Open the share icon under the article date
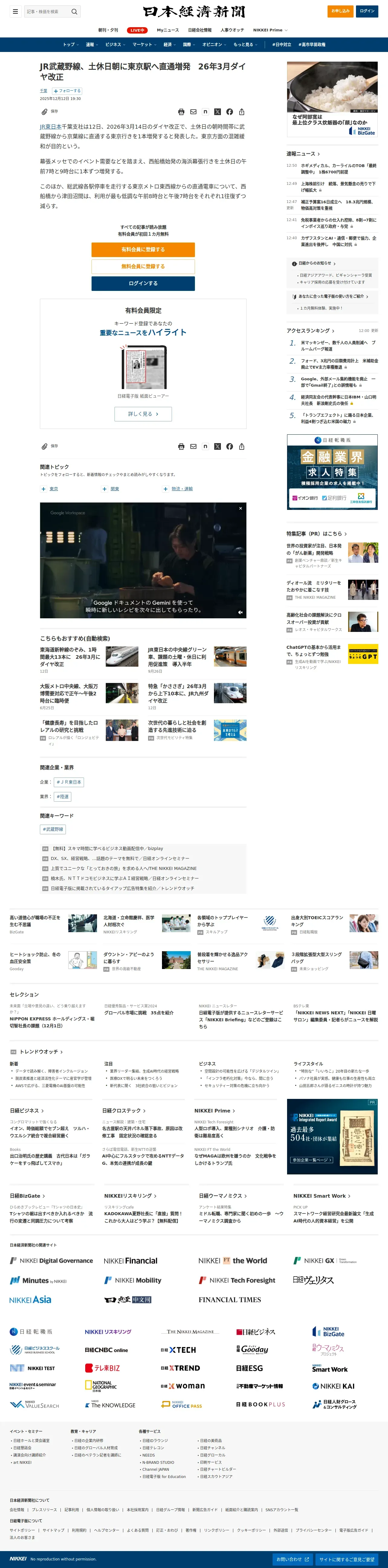The height and width of the screenshot is (1568, 388). [242, 112]
